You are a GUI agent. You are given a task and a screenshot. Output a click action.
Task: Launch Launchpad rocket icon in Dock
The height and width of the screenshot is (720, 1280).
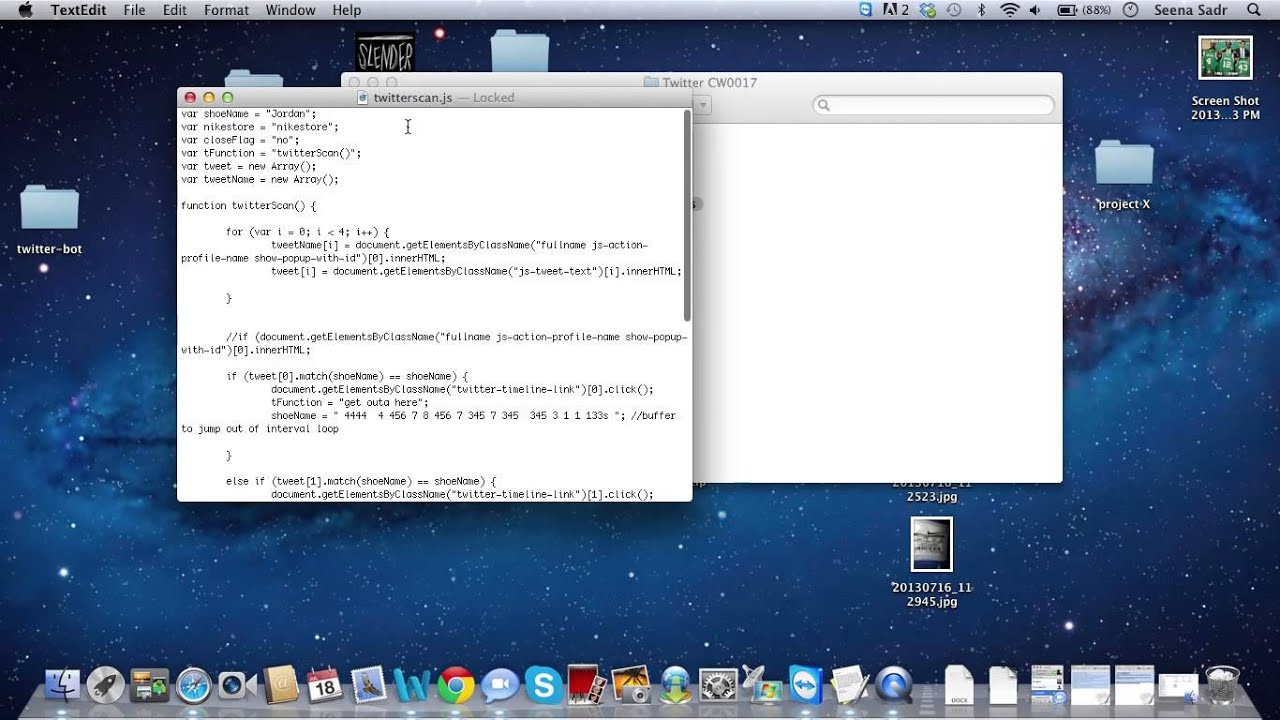(x=105, y=685)
